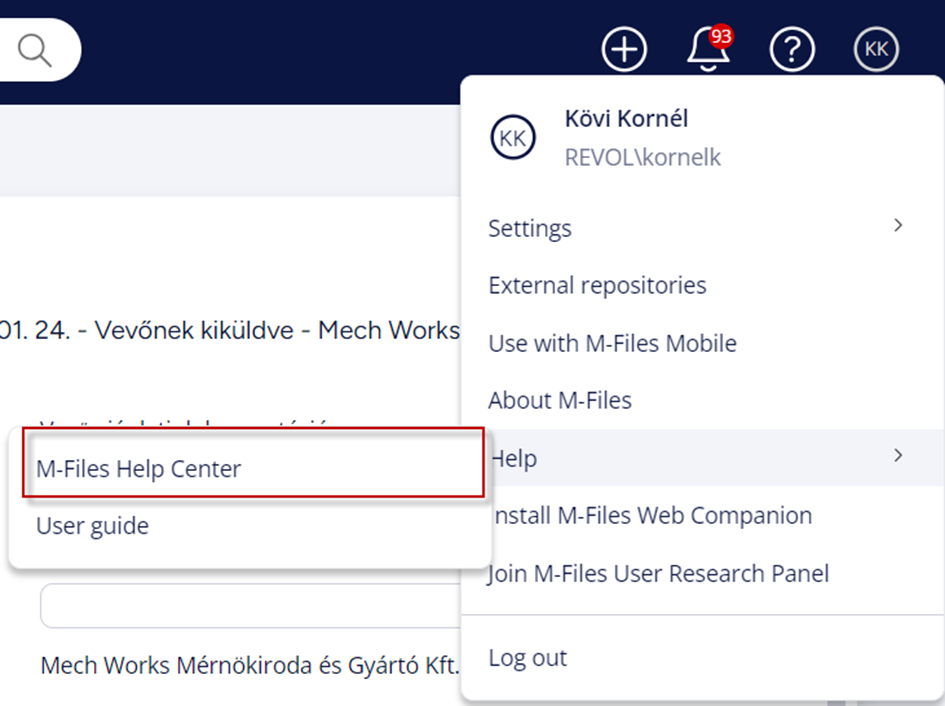Click the search magnifier icon
Screen dimensions: 945x706
(34, 50)
